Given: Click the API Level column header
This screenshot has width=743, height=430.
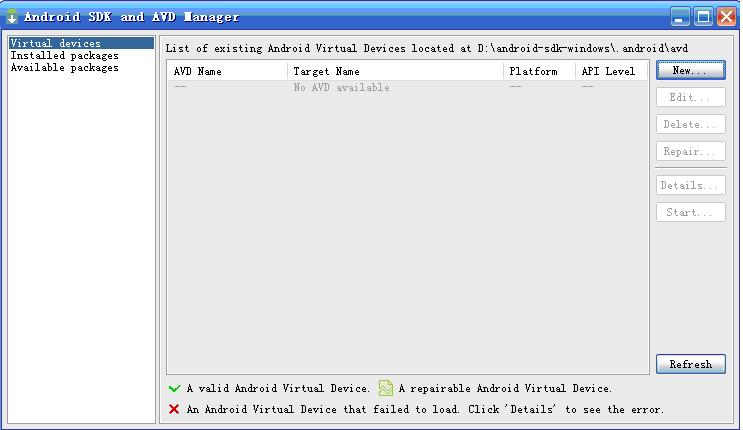Looking at the screenshot, I should [612, 71].
